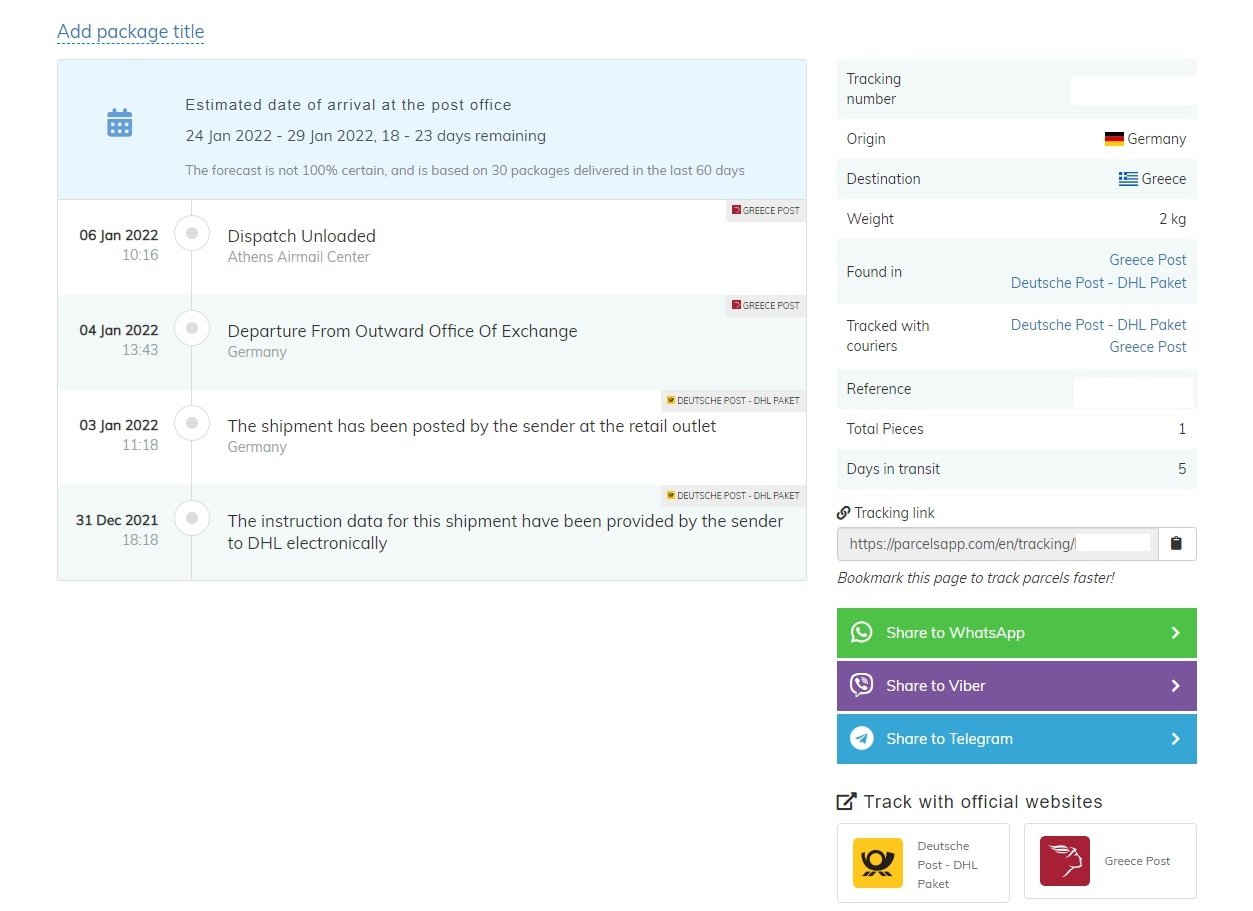
Task: Open Greece Post link in Found in row
Action: point(1147,260)
